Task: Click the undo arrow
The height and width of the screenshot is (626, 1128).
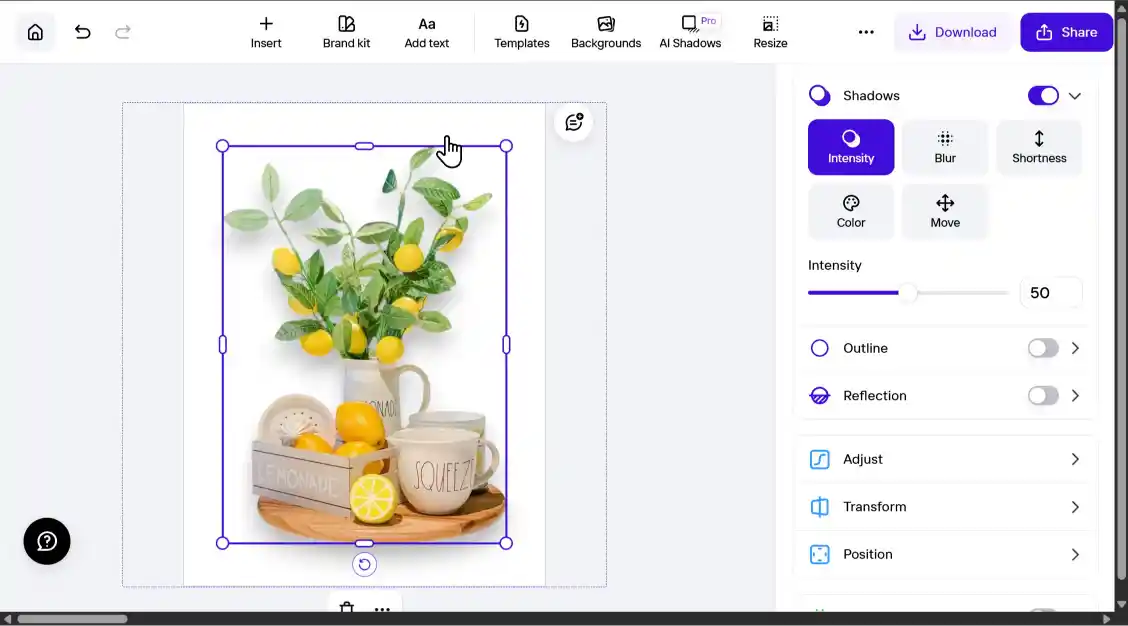Action: tap(82, 31)
